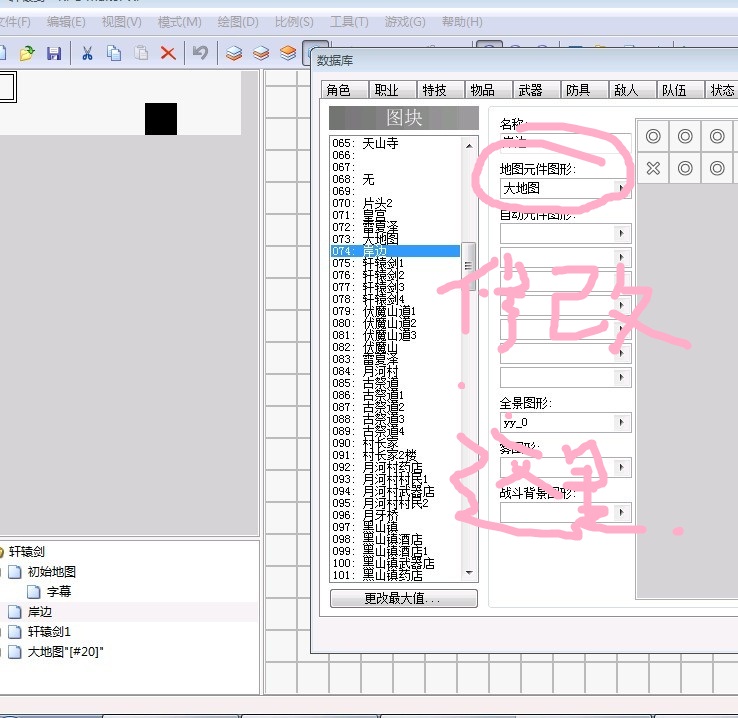The width and height of the screenshot is (738, 718).
Task: Select 大地图"[#20]" in map tree
Action: point(65,652)
